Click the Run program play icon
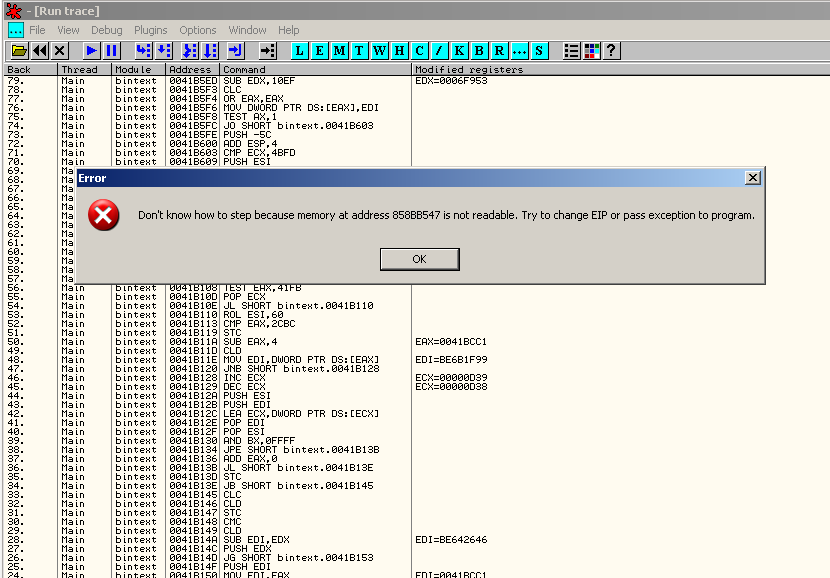The height and width of the screenshot is (578, 830). coord(91,50)
